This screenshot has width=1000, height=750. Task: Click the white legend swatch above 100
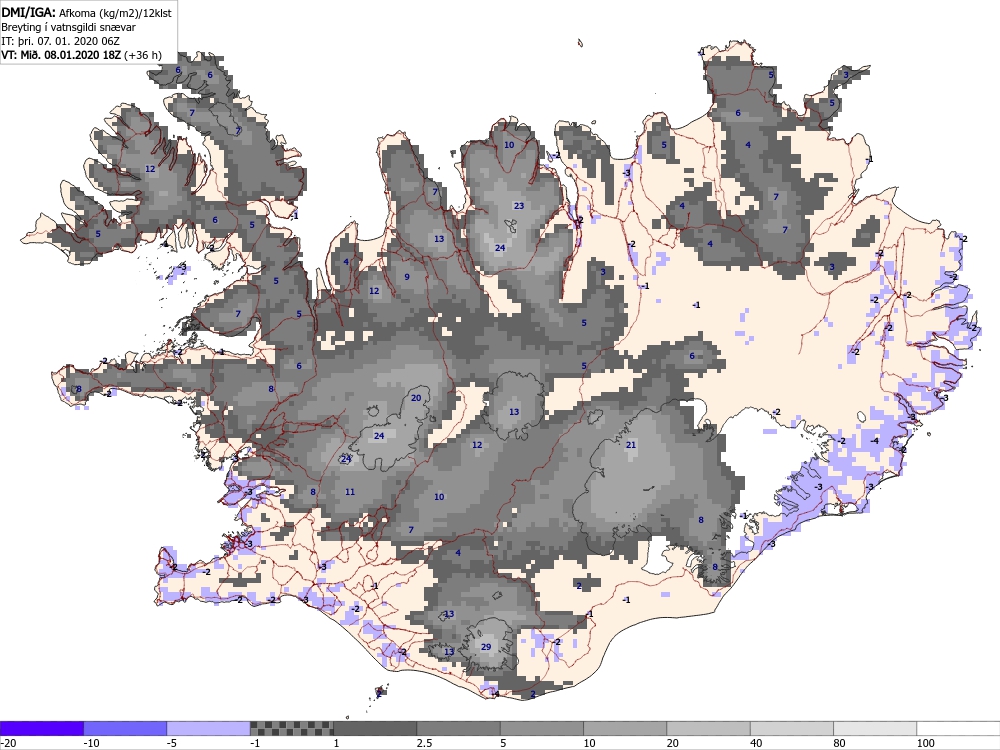tap(959, 728)
